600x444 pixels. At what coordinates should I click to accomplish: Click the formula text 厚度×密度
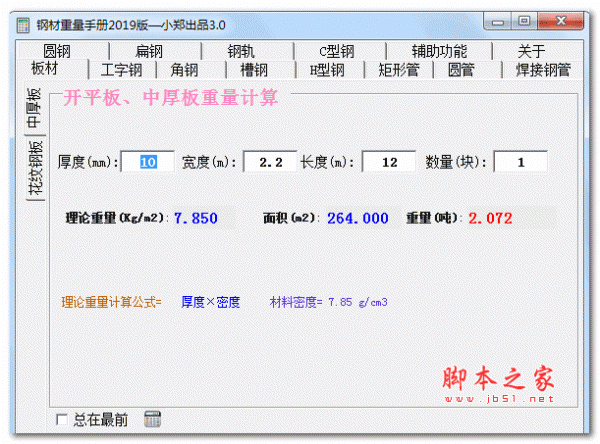pos(210,302)
